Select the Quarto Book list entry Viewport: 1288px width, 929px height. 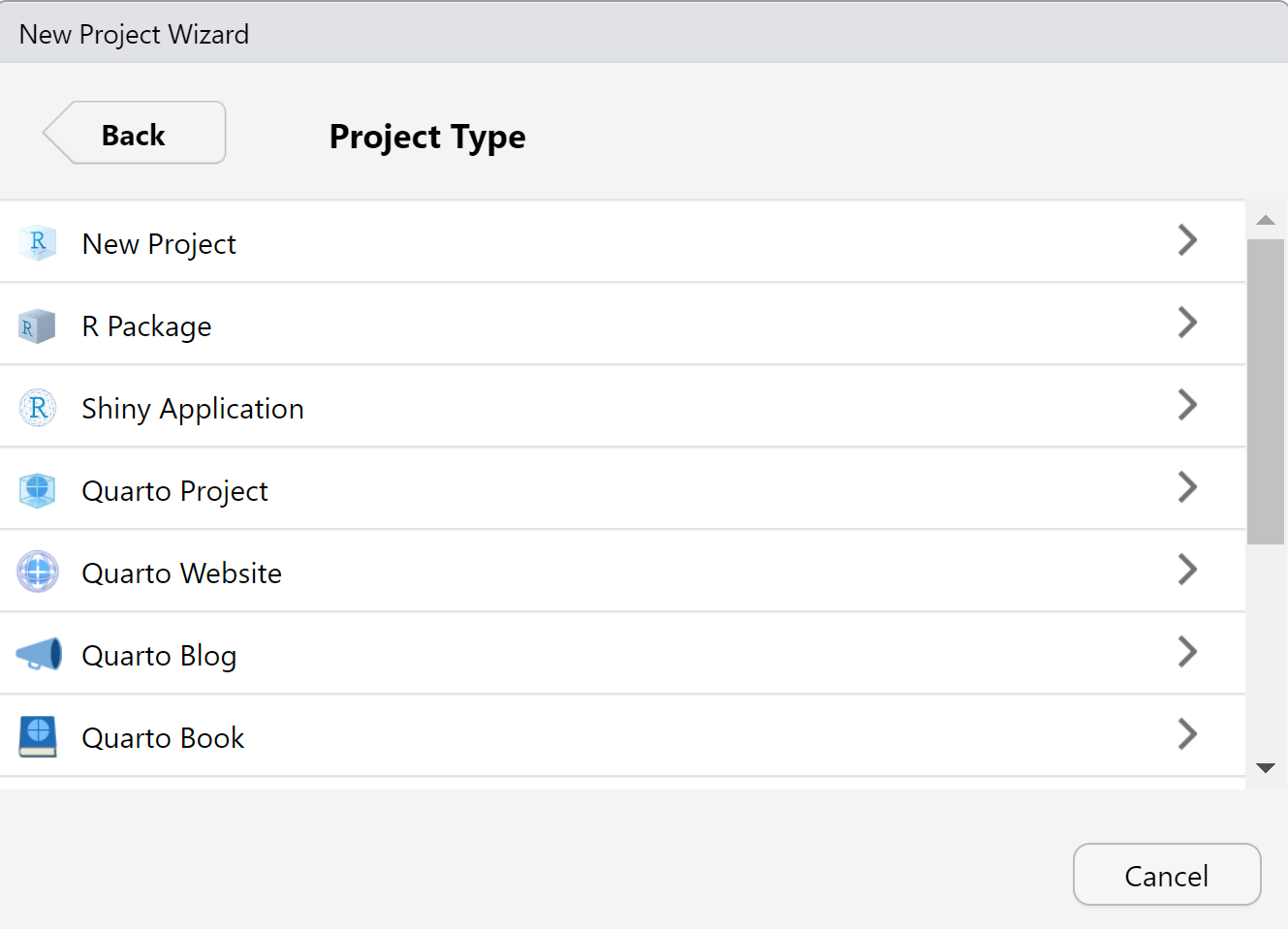coord(164,738)
